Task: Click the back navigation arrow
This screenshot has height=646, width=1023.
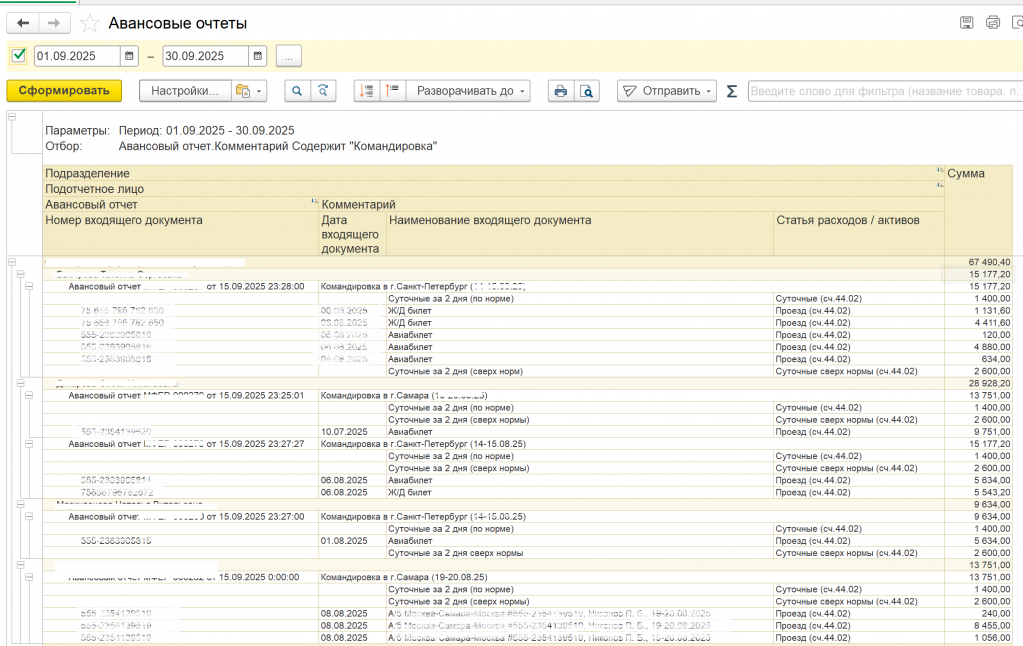Action: (24, 22)
